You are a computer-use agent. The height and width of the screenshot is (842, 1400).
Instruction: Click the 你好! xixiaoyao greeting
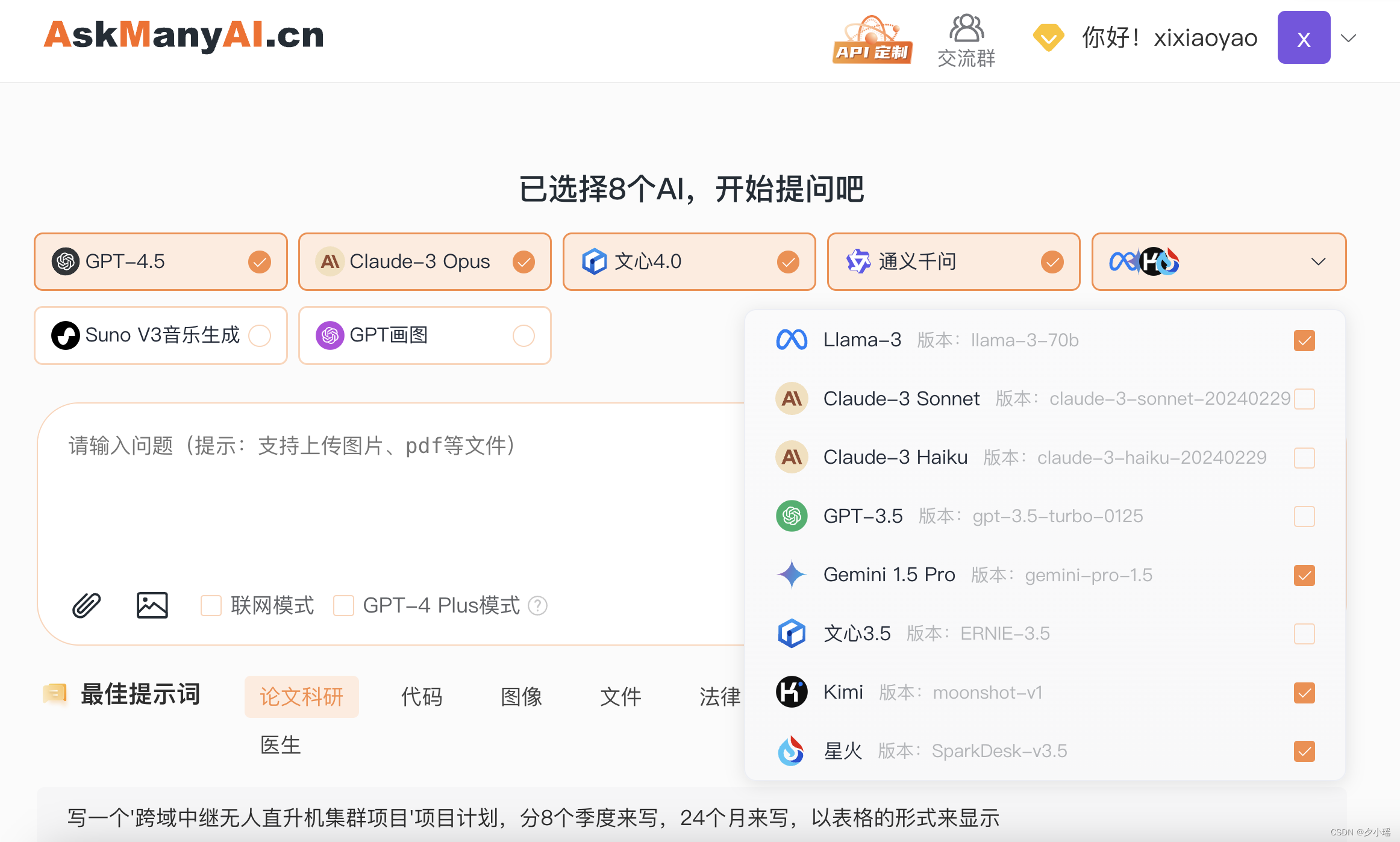click(x=1169, y=38)
